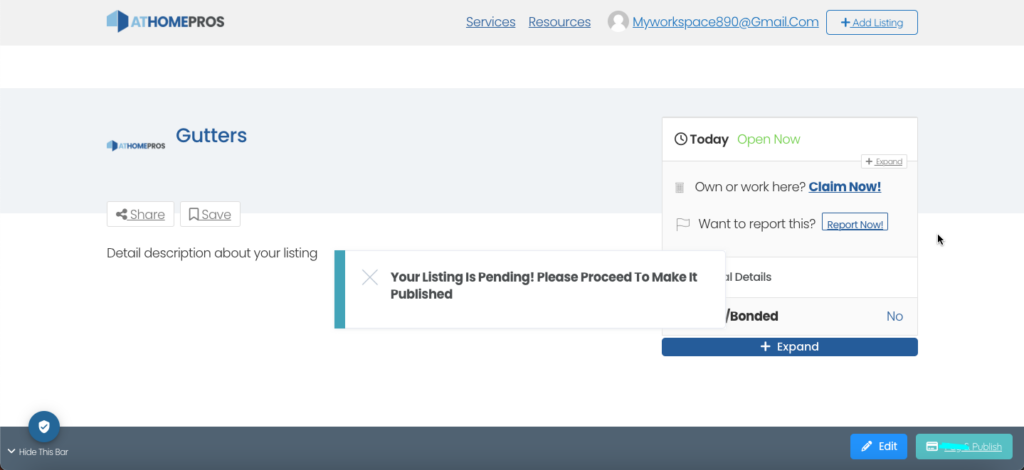
Task: Share the Gutters listing
Action: (140, 214)
